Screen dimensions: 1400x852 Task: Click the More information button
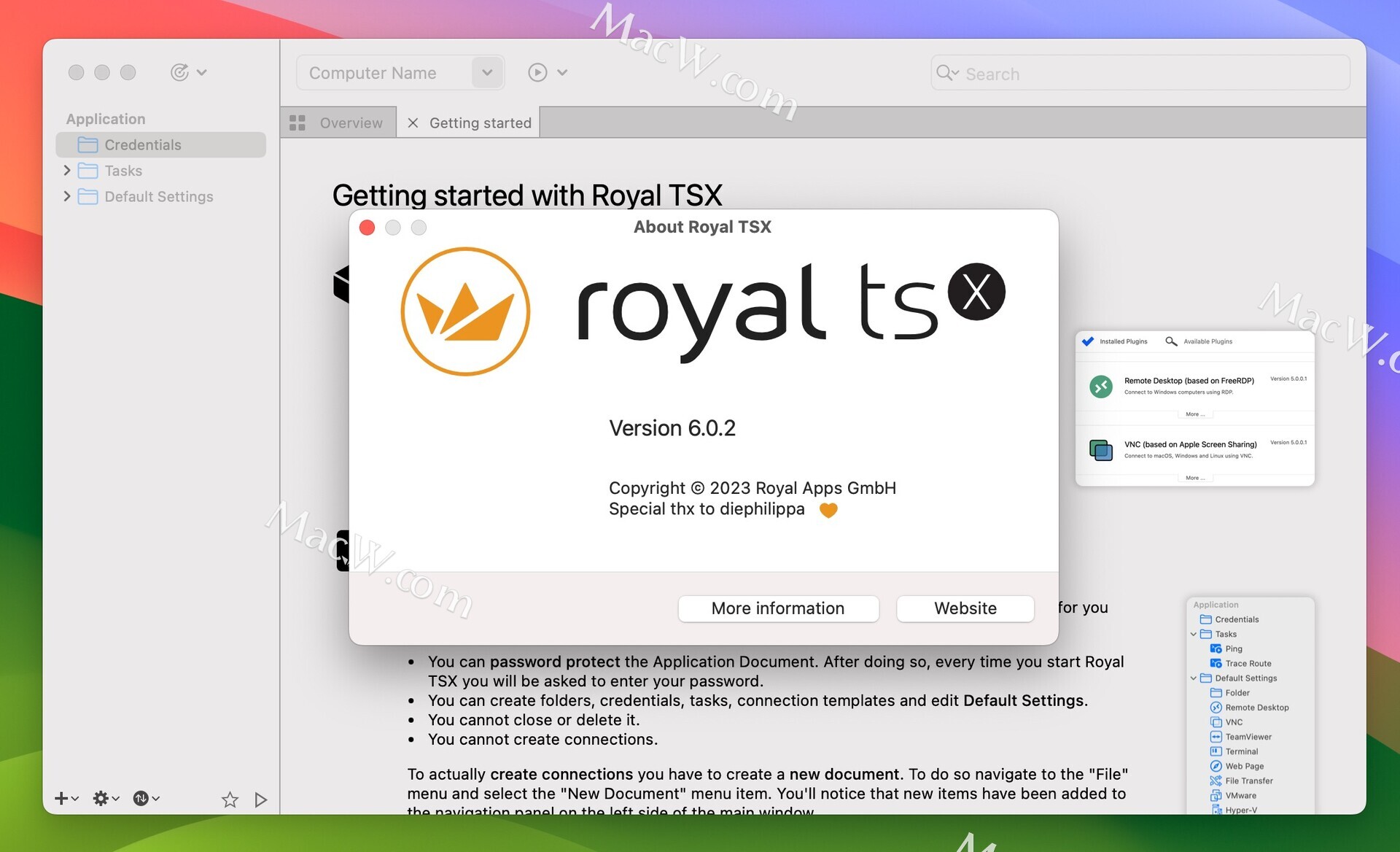(777, 608)
